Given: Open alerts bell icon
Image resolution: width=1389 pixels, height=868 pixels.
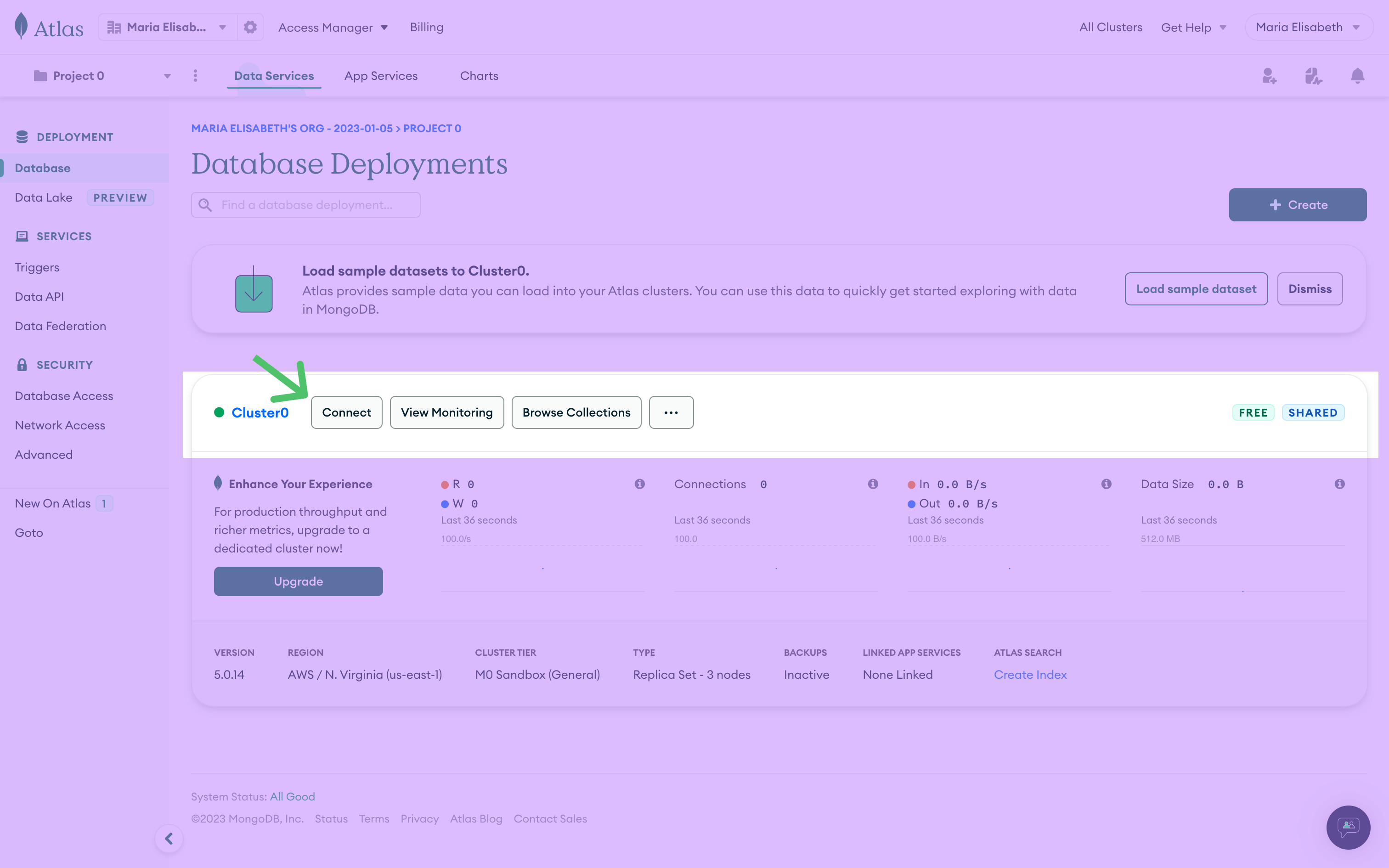Looking at the screenshot, I should pos(1357,76).
